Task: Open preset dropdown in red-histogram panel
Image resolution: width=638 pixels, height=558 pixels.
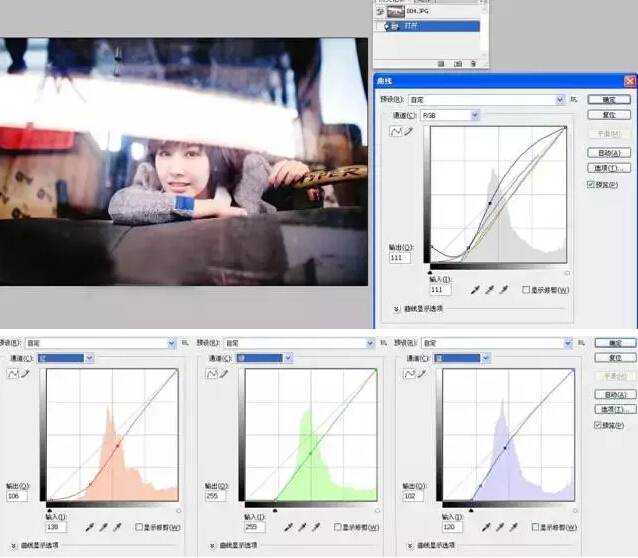Action: tap(171, 344)
